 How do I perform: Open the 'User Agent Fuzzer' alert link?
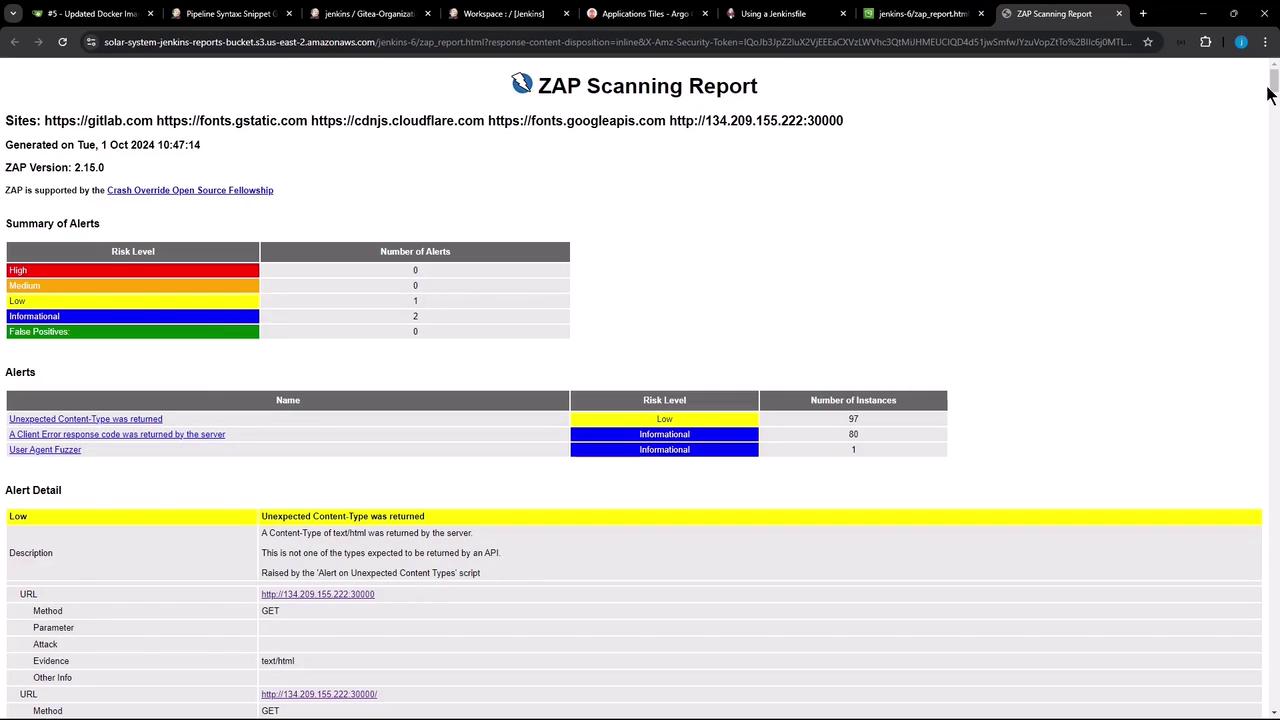click(45, 450)
